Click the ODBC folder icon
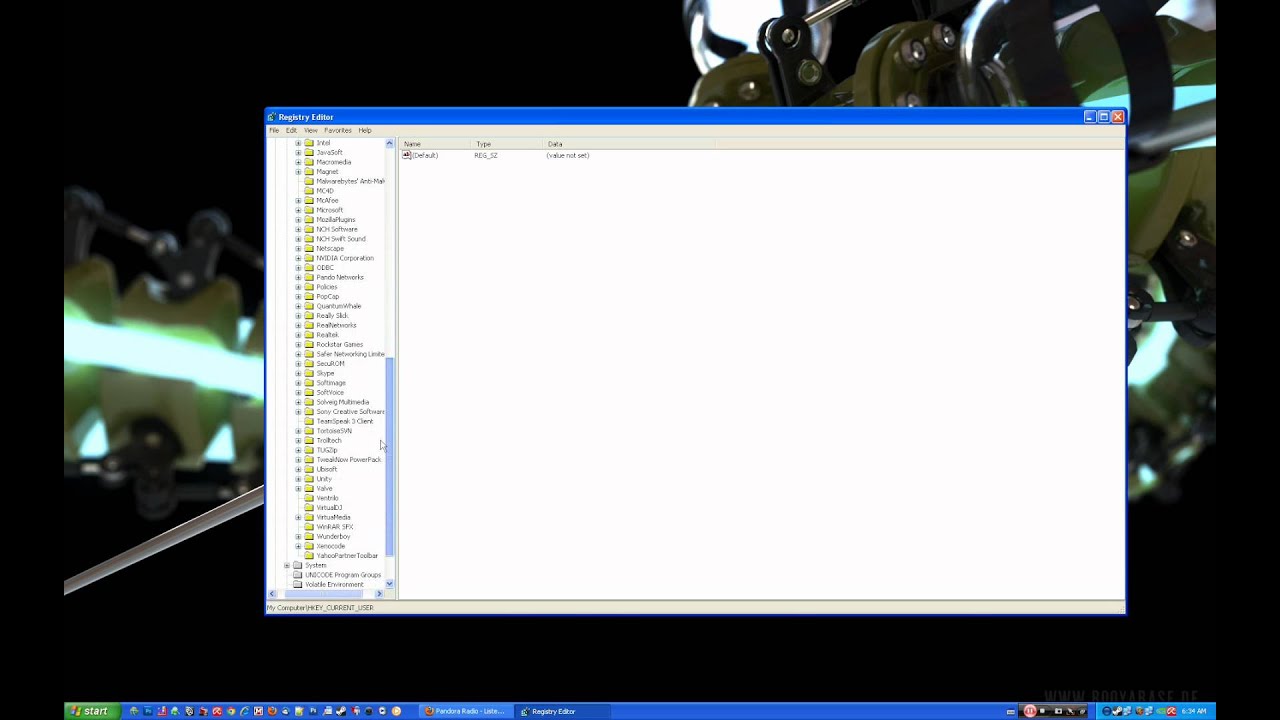 pyautogui.click(x=309, y=268)
